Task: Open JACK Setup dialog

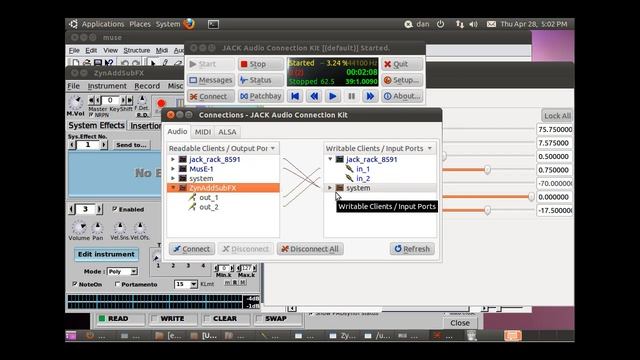Action: 402,80
